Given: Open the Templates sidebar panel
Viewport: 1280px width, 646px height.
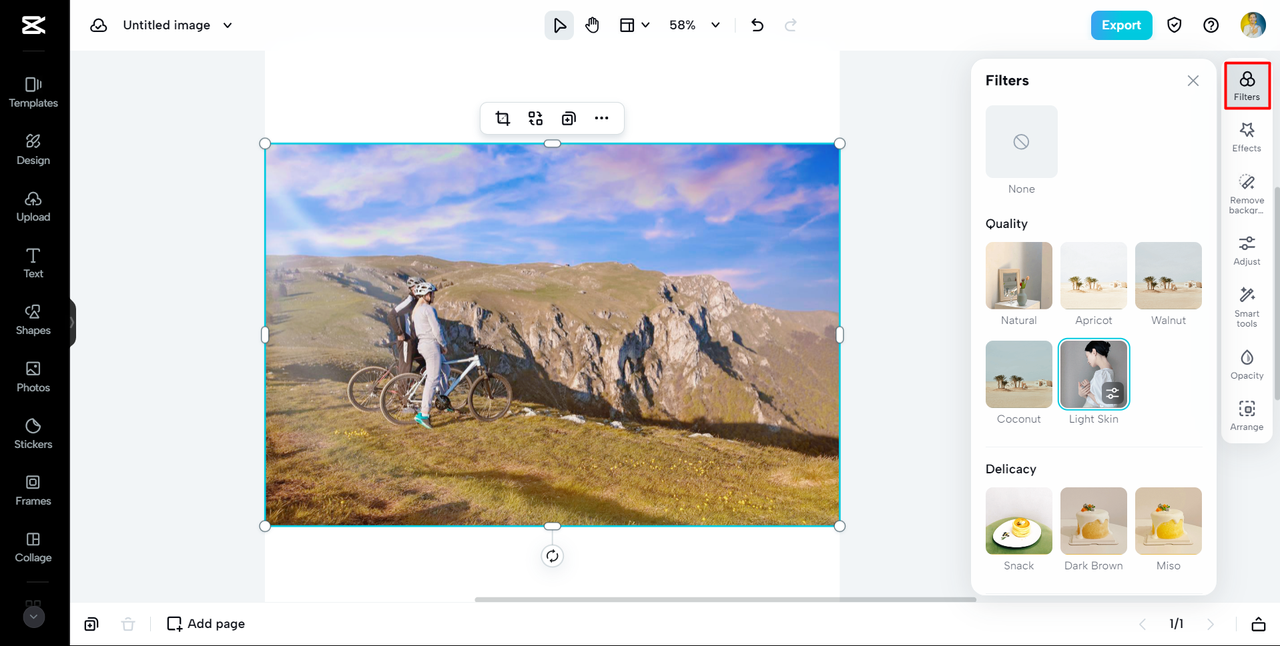Looking at the screenshot, I should click(33, 92).
